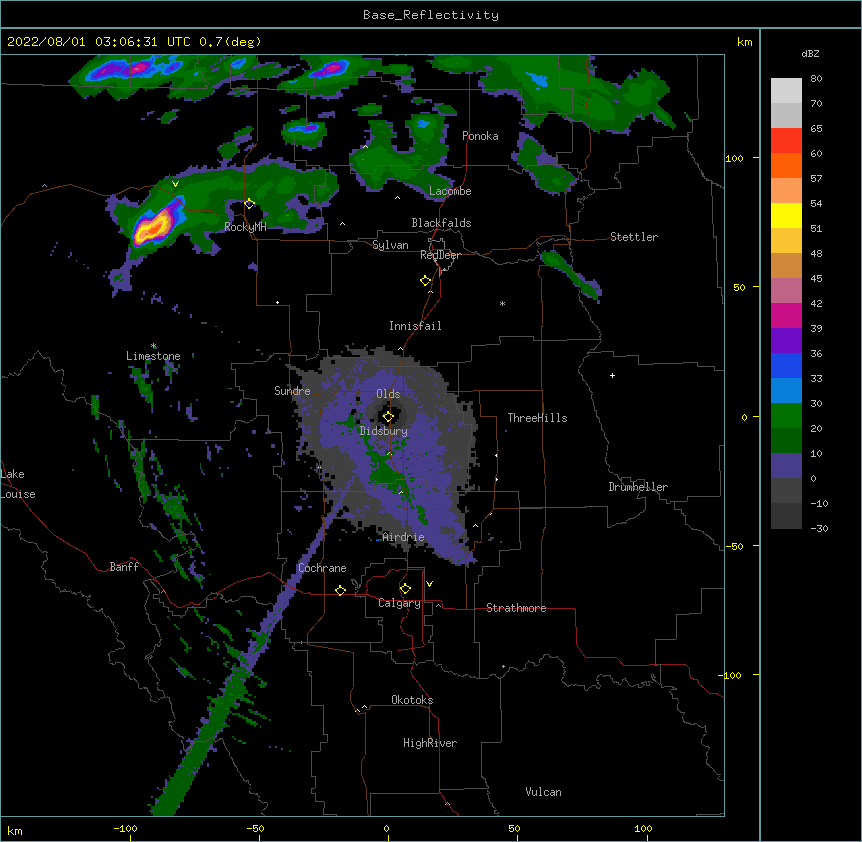Viewport: 862px width, 842px height.
Task: Click the 0.7(deg) elevation angle text
Action: (x=230, y=42)
